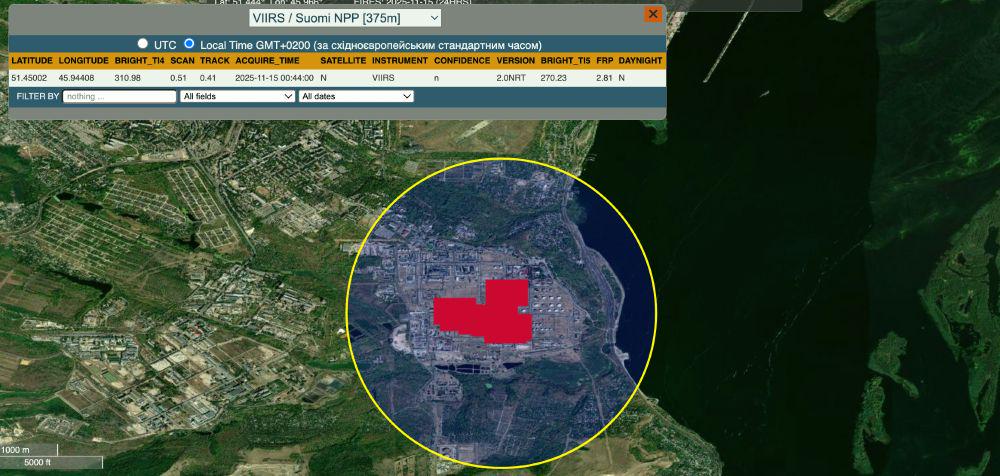Close the fire data table panel
Screen dimensions: 1000x476
(x=652, y=14)
